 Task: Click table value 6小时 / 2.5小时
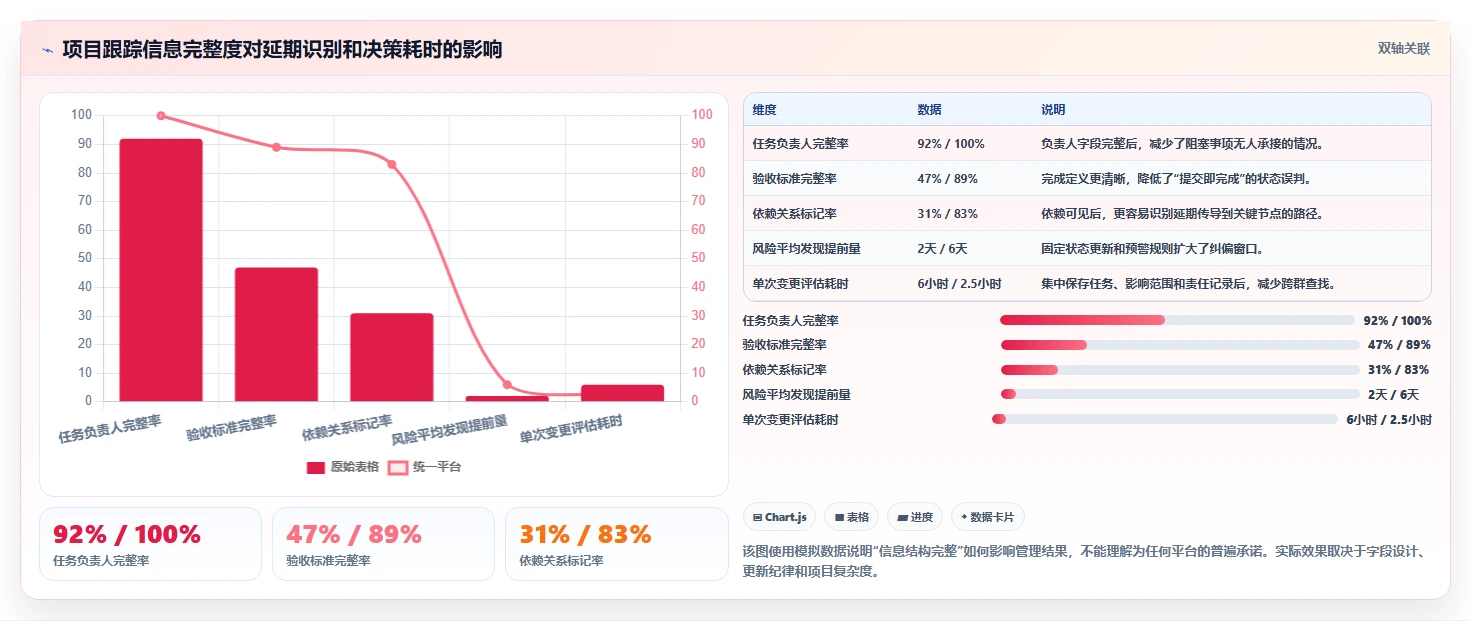point(959,284)
